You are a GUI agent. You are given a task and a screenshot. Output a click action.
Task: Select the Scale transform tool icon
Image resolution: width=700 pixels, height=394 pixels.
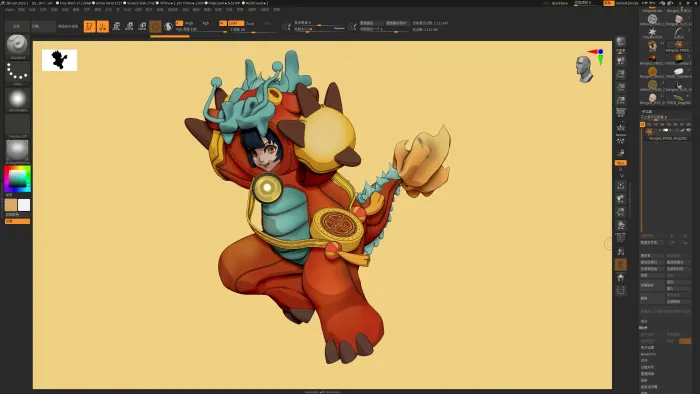click(x=129, y=26)
